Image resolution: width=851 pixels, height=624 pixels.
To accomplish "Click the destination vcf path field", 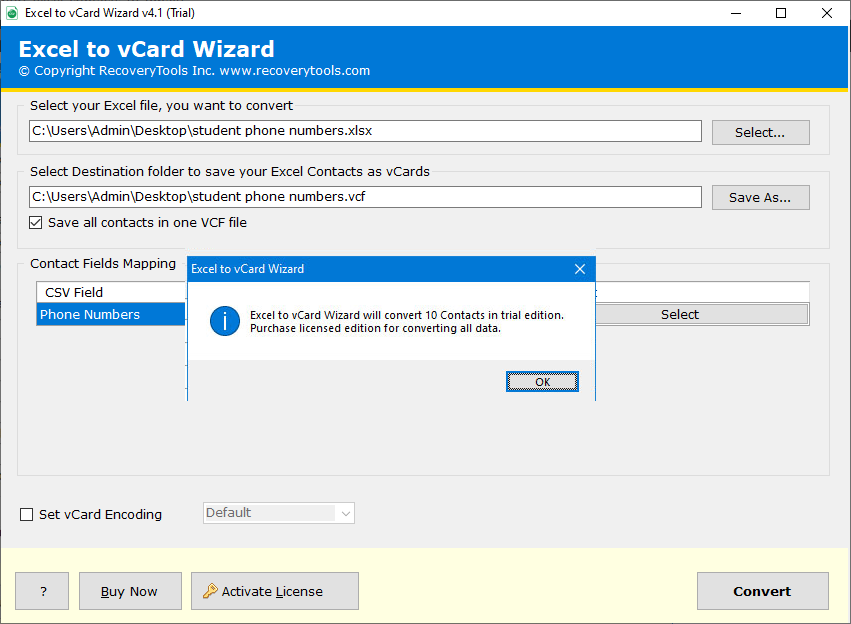I will pos(365,196).
